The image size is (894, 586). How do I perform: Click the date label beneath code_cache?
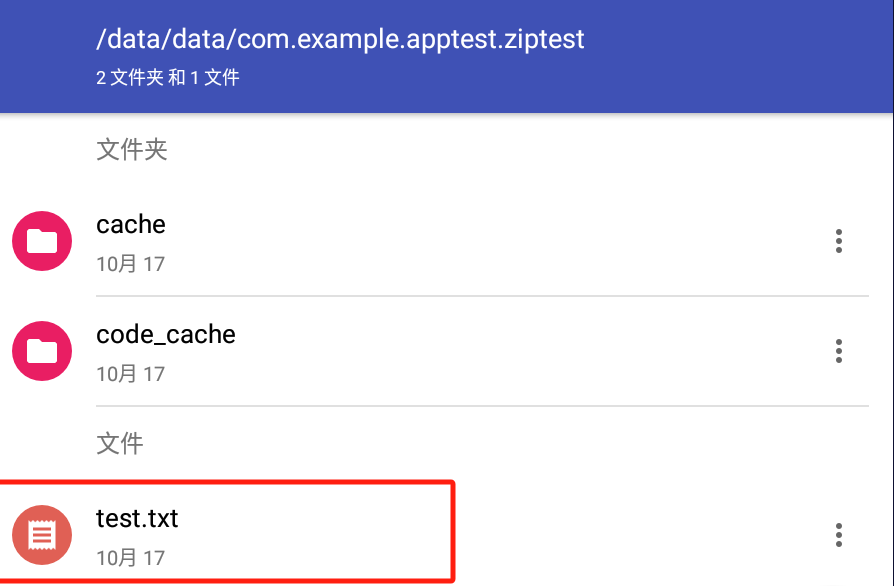131,375
